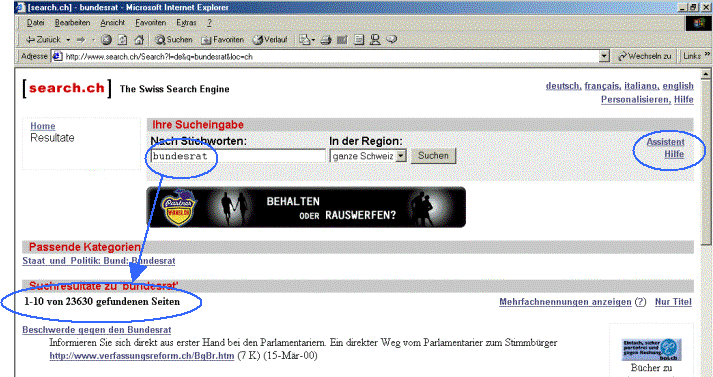Switch language to english
The height and width of the screenshot is (377, 713).
point(678,86)
